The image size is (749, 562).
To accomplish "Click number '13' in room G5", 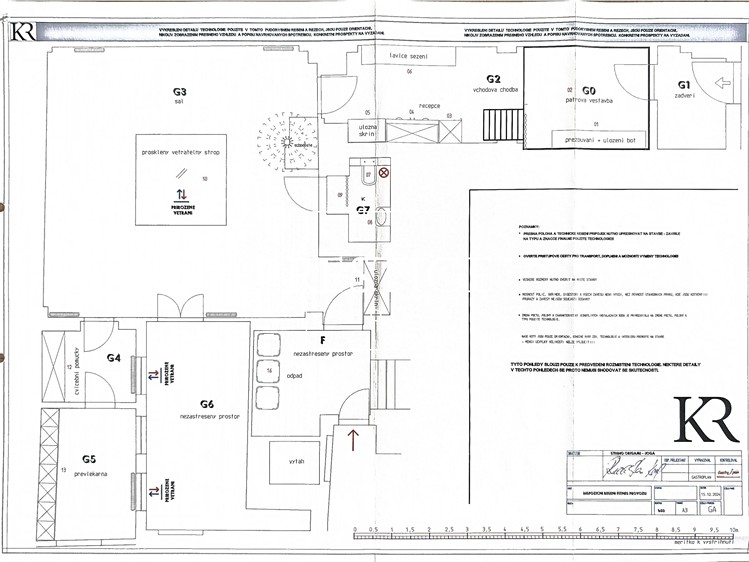I will 64,470.
